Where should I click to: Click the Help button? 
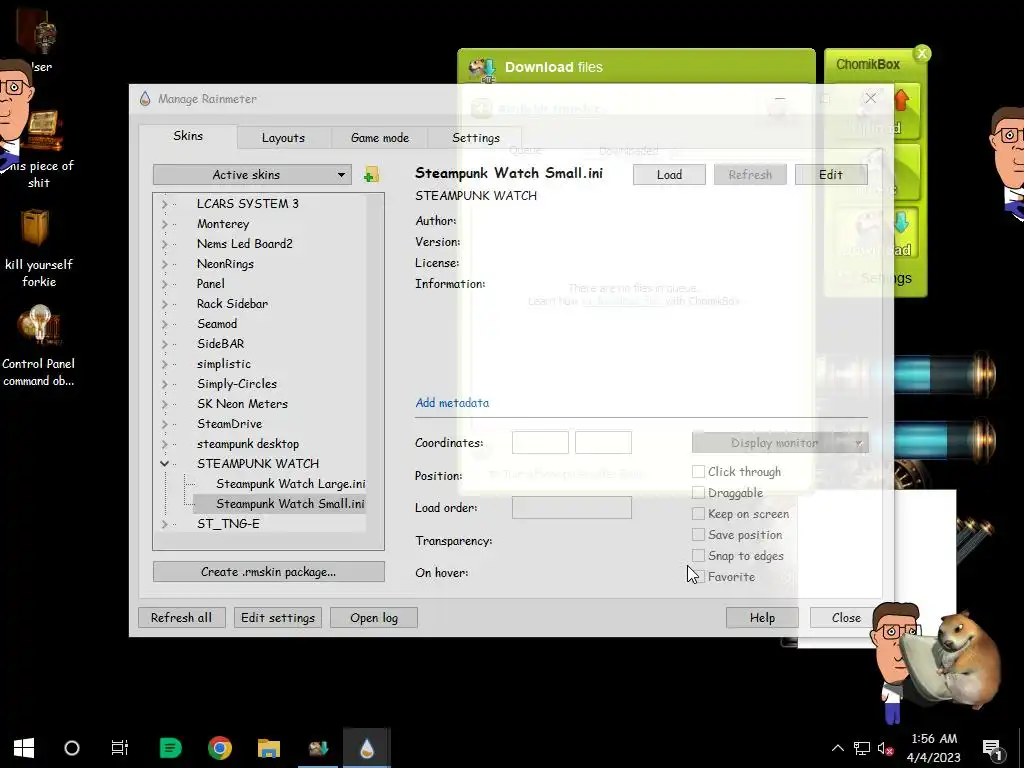point(762,618)
